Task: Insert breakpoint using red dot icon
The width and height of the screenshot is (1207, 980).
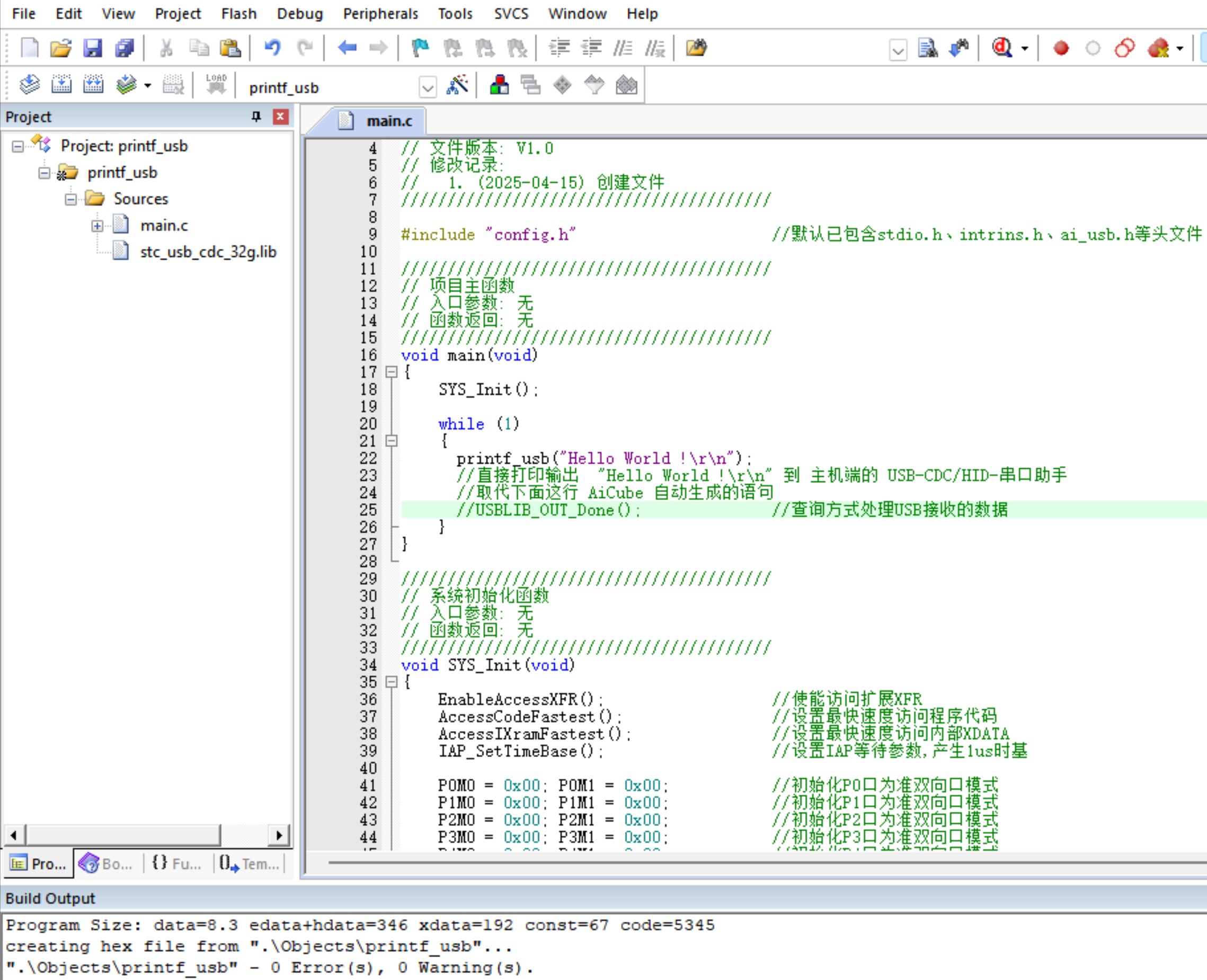Action: pyautogui.click(x=1061, y=48)
